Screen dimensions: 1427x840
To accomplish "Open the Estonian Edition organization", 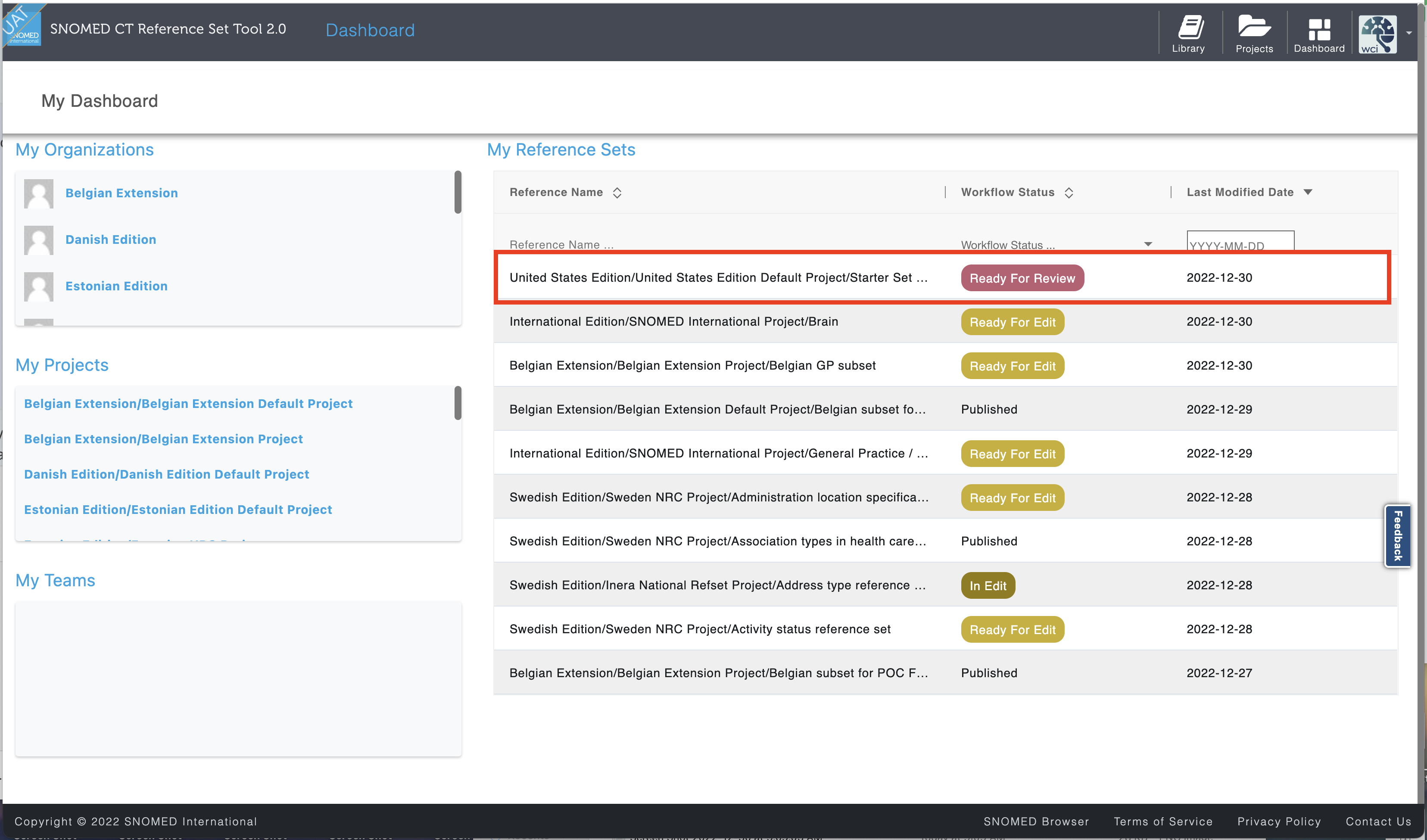I will [x=117, y=286].
